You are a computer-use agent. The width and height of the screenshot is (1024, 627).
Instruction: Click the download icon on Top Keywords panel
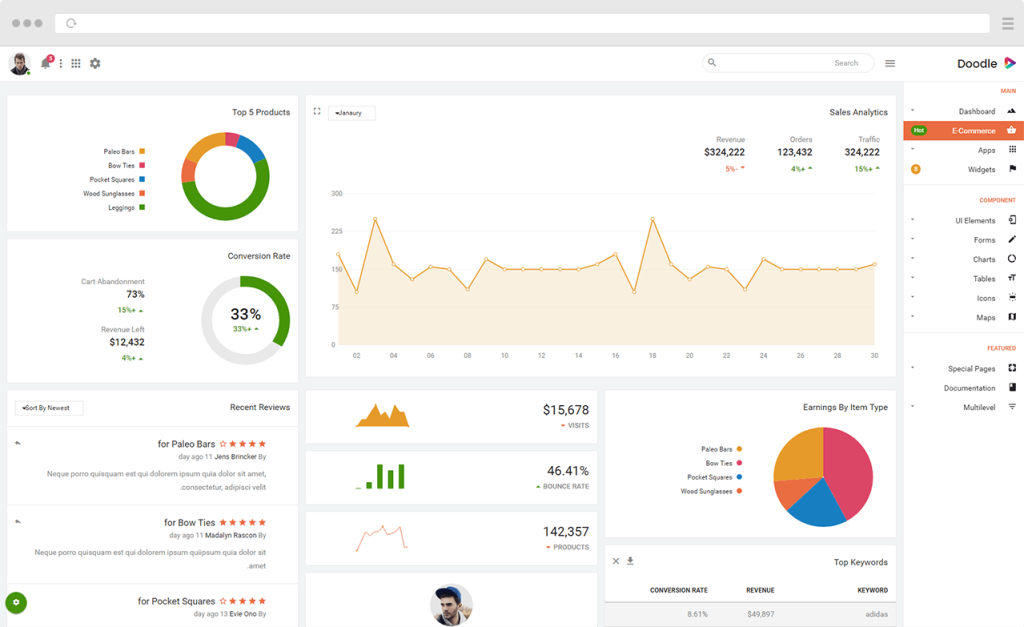629,562
